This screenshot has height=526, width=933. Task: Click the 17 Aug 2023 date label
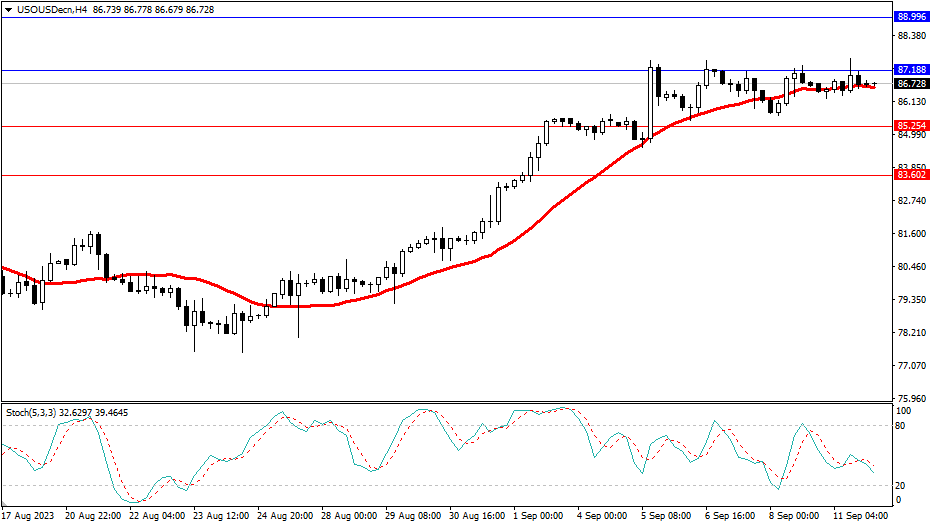[28, 516]
